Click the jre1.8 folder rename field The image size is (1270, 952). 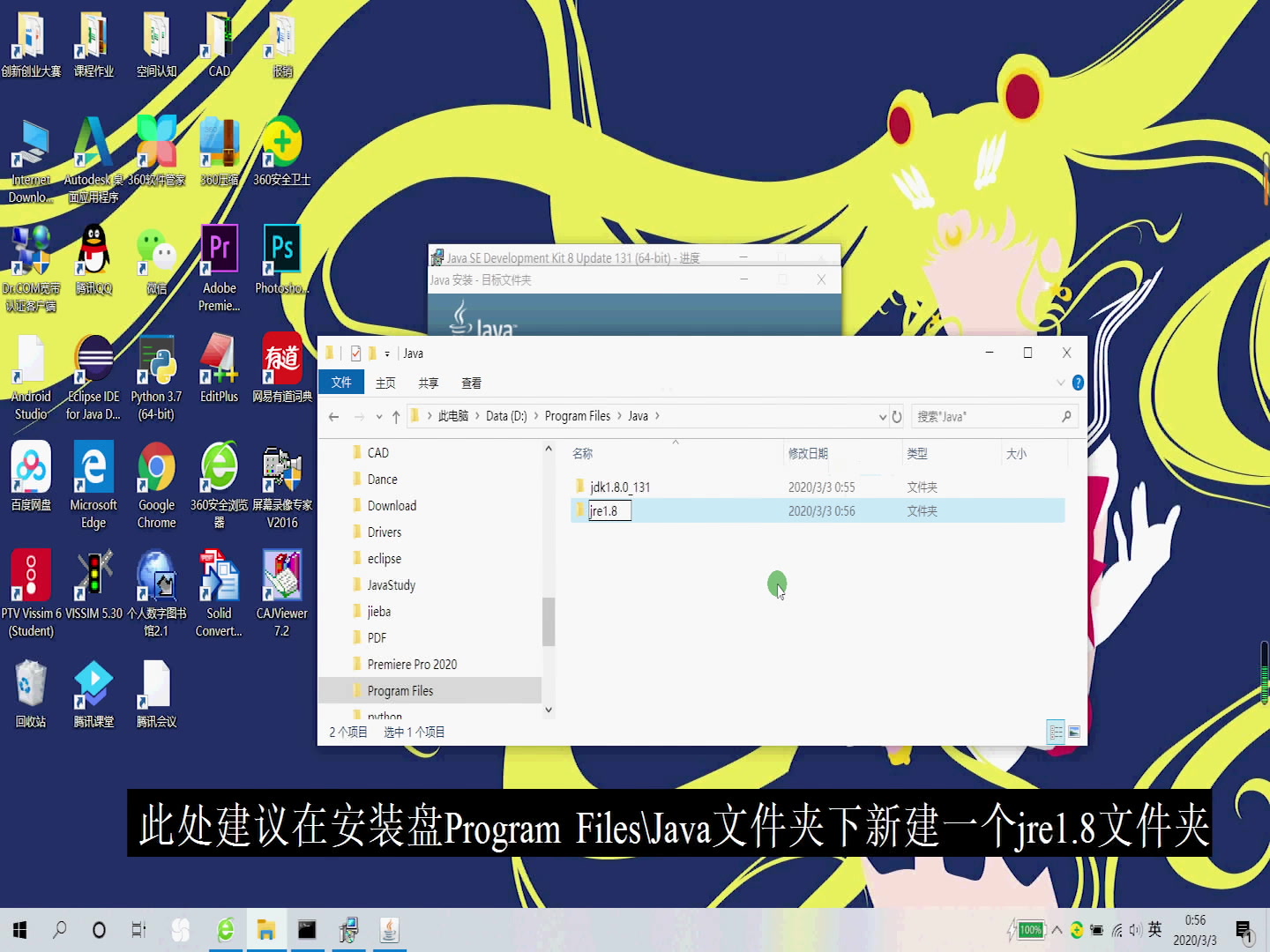pos(609,510)
